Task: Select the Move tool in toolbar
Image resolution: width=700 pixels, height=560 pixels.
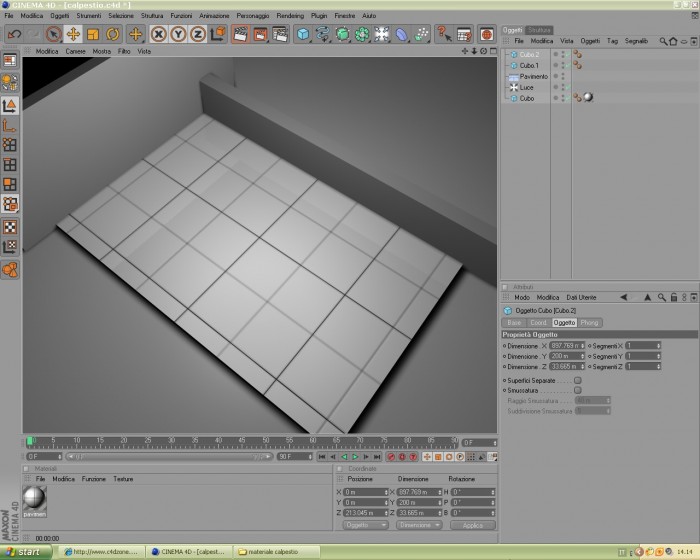Action: (73, 34)
